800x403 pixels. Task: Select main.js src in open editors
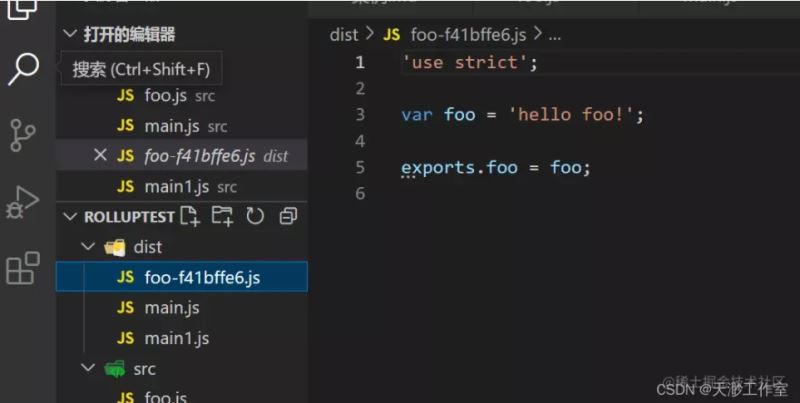click(182, 125)
